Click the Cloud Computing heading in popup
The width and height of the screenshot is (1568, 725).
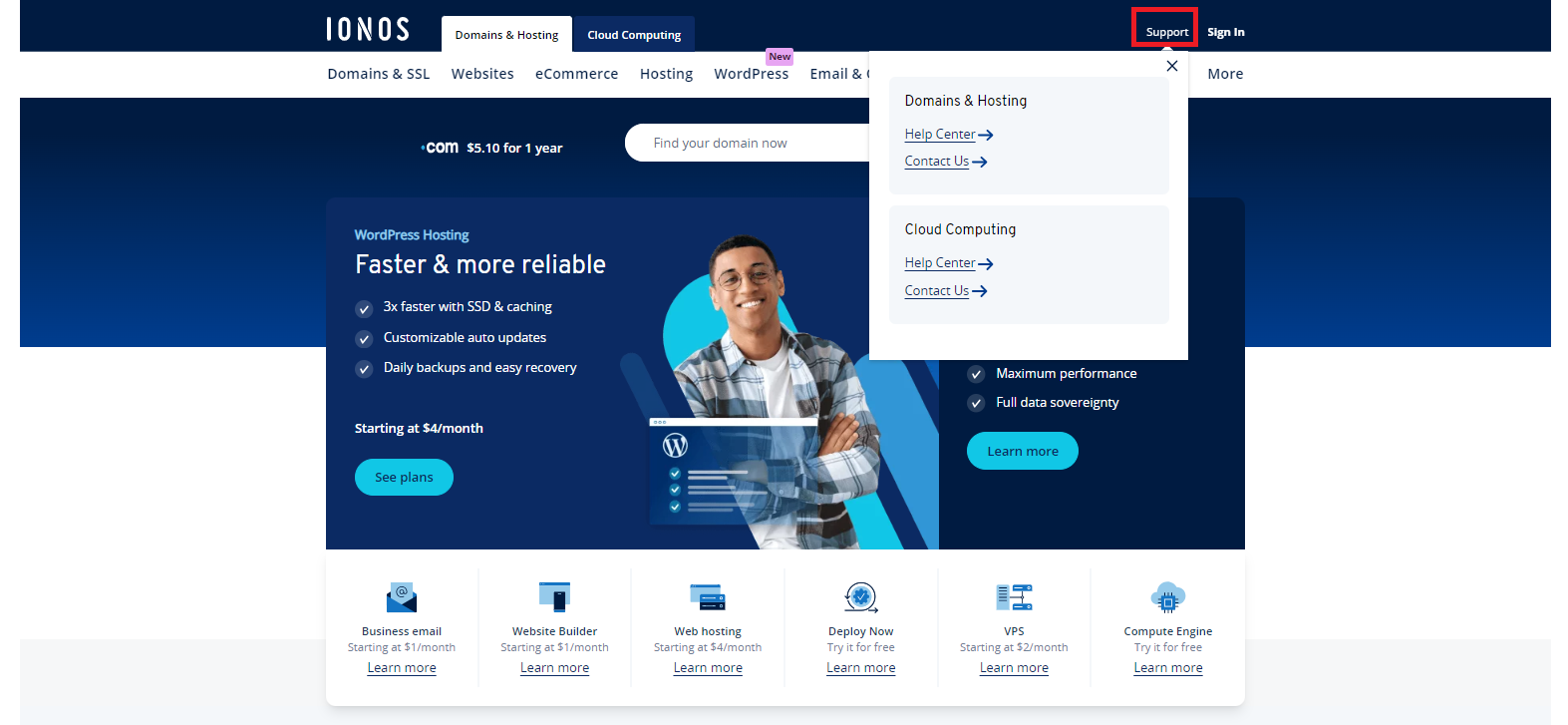tap(961, 229)
